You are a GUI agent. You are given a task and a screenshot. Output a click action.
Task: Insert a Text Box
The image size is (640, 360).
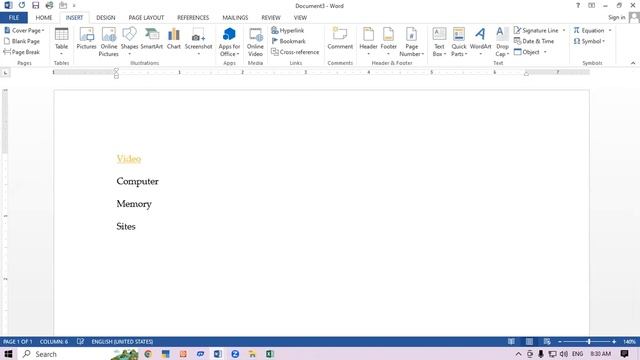click(439, 42)
